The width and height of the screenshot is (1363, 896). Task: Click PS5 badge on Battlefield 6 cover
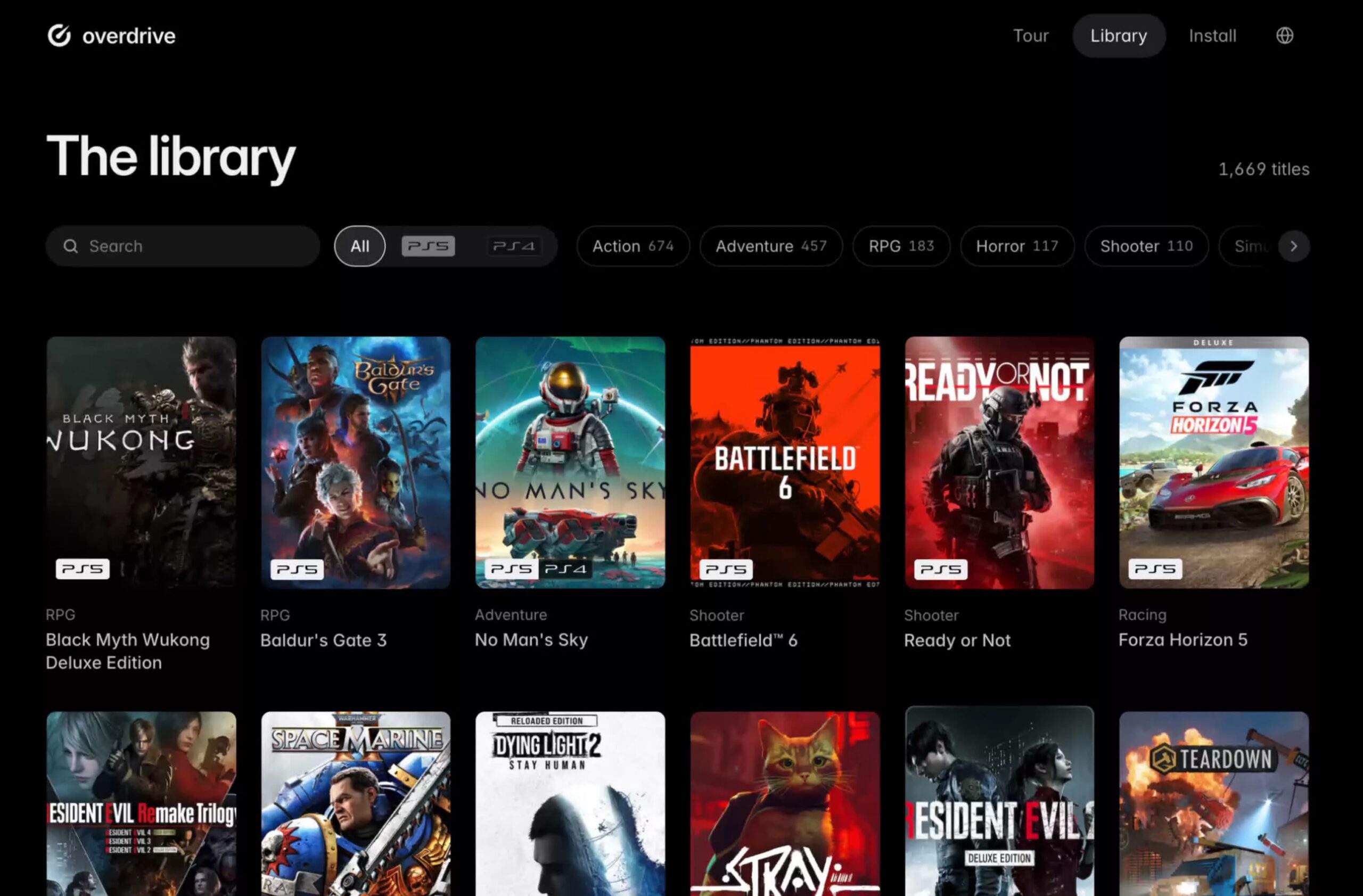point(726,569)
